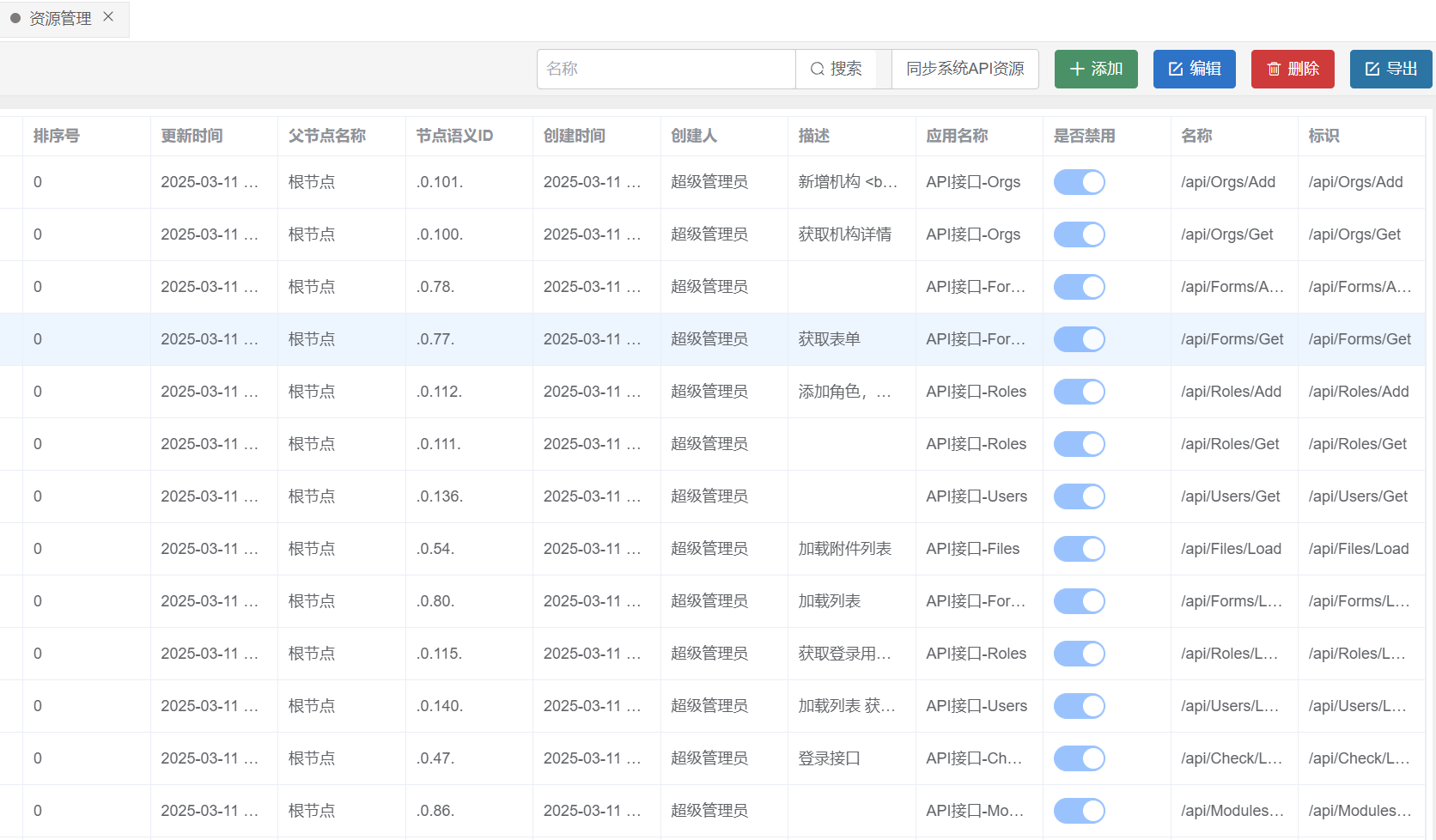Image resolution: width=1436 pixels, height=840 pixels.
Task: Toggle 是否禁用 switch for .0.80. row
Action: coord(1080,601)
